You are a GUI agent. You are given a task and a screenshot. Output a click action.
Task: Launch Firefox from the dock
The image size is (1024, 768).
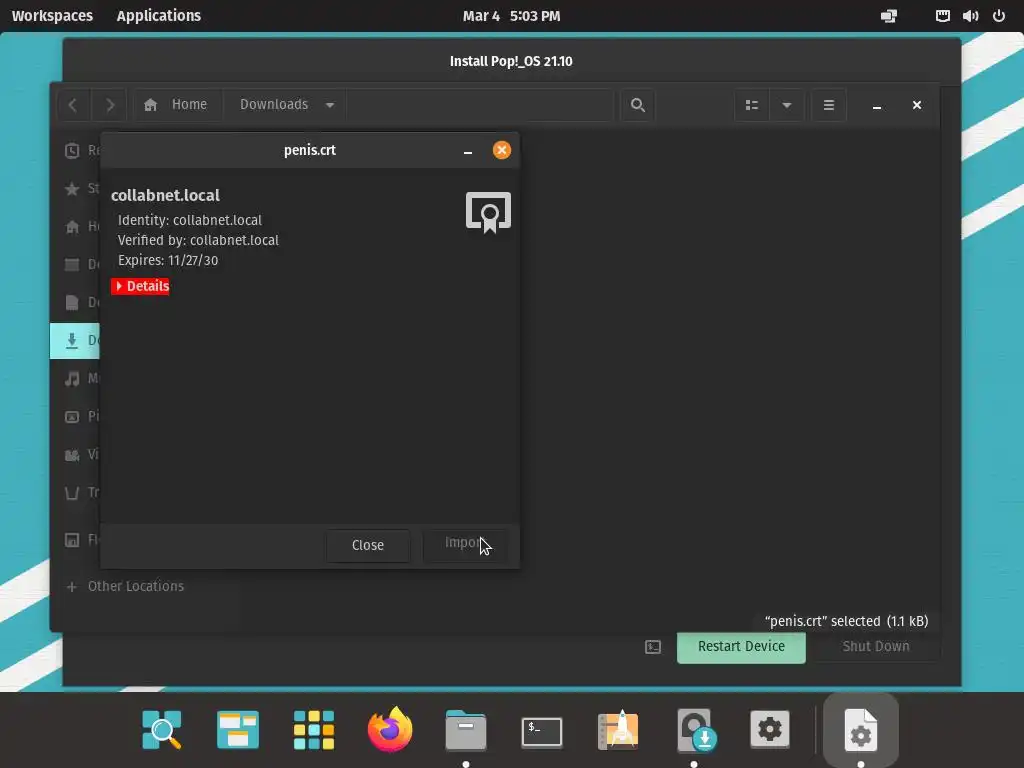pyautogui.click(x=390, y=729)
